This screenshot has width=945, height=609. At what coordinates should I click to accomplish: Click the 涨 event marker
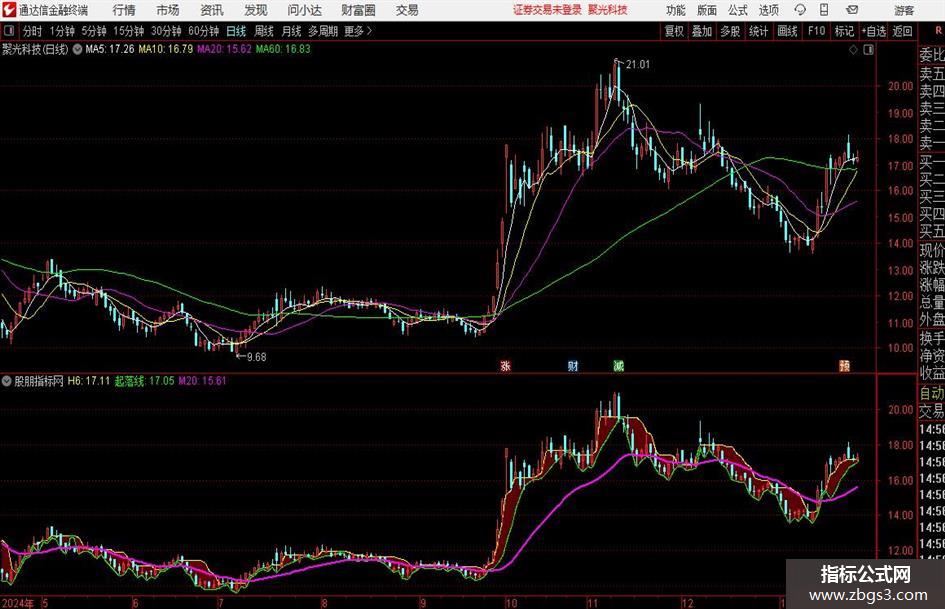(506, 365)
